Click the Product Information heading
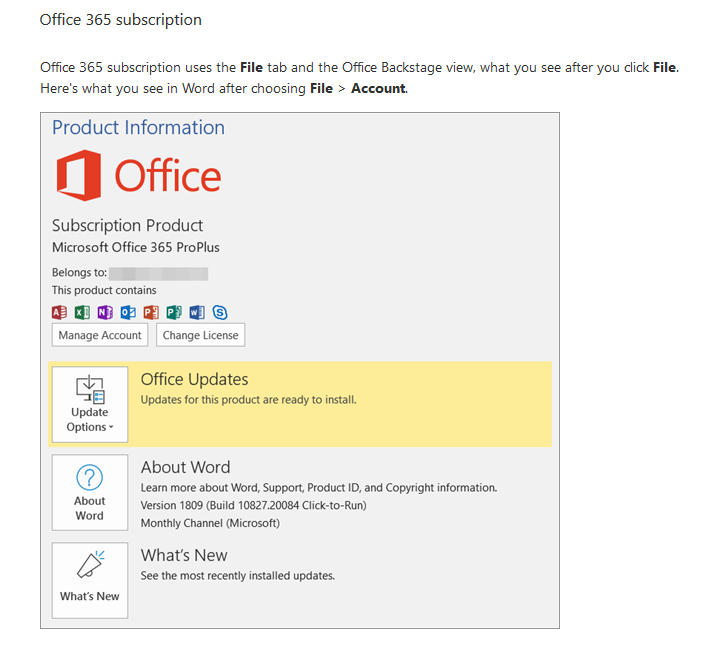Screen dimensions: 725x646 tap(138, 128)
